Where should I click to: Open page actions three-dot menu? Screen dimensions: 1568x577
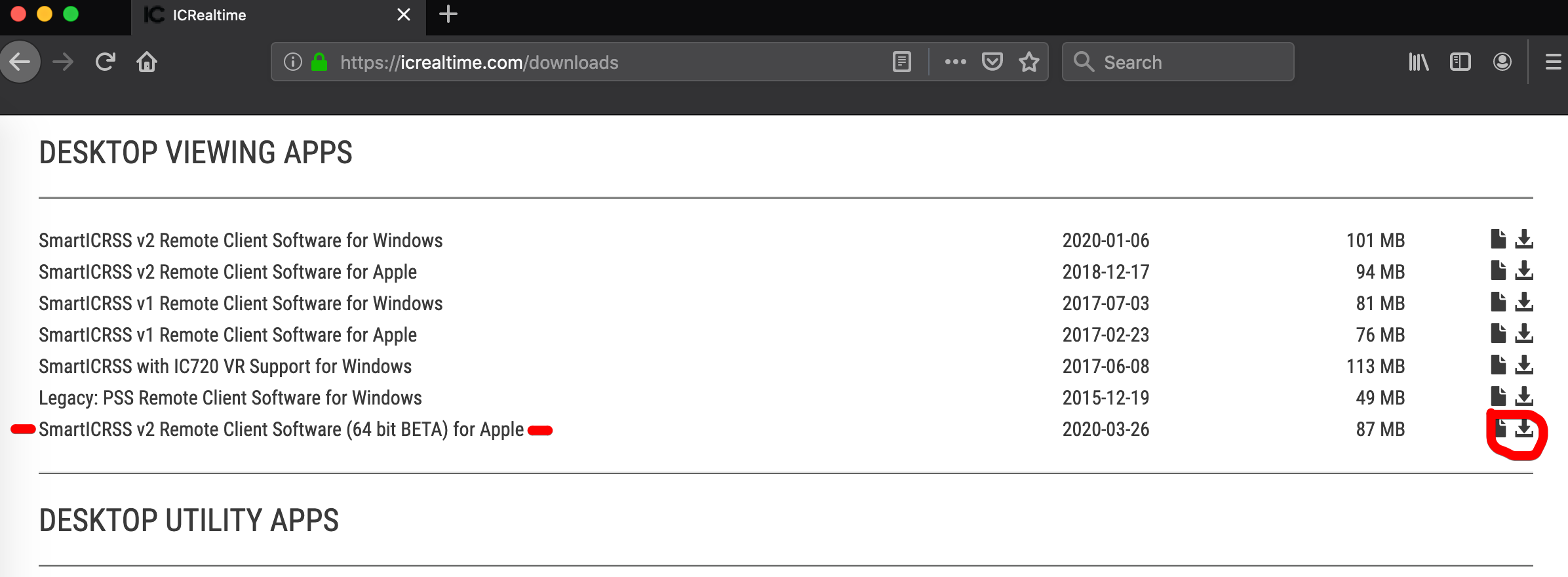tap(955, 62)
